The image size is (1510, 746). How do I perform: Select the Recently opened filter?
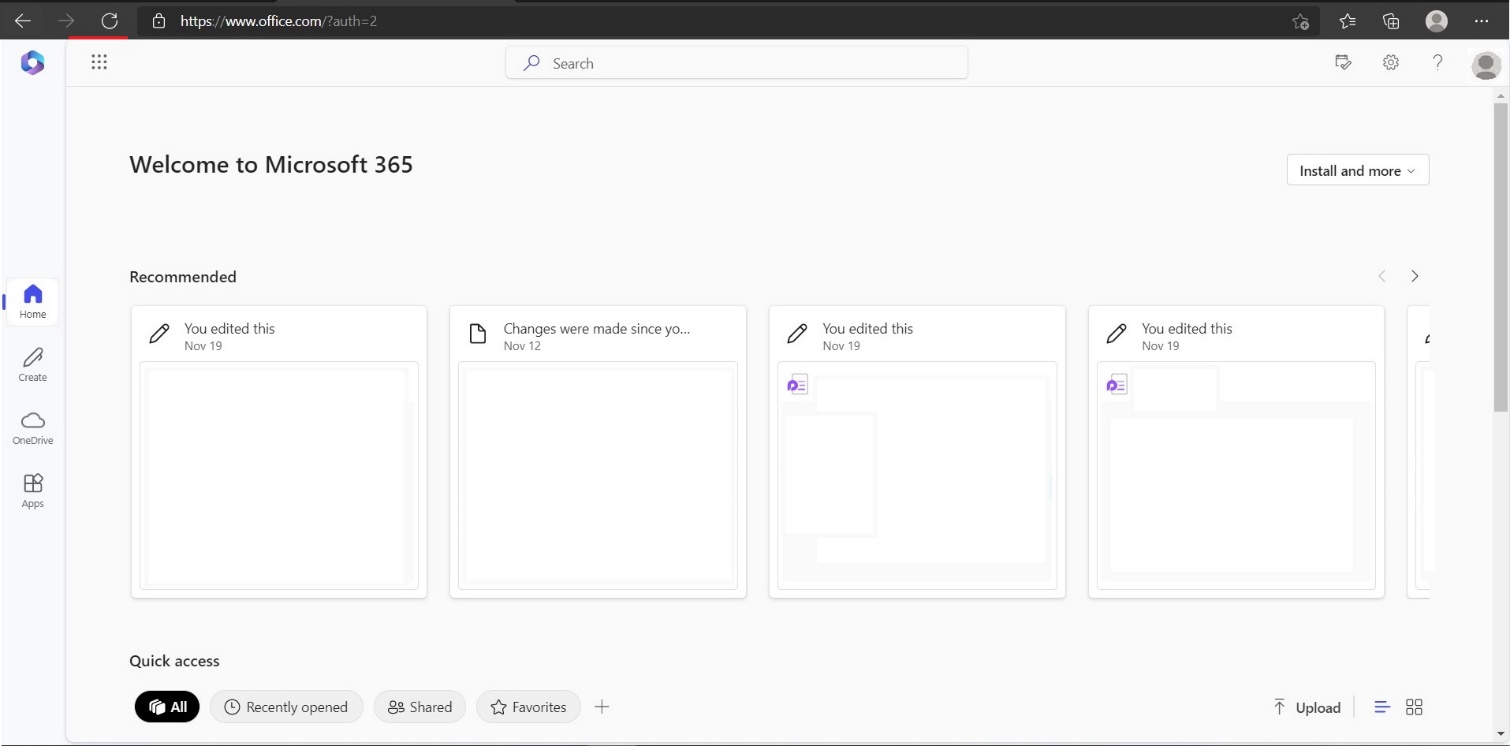(x=286, y=706)
